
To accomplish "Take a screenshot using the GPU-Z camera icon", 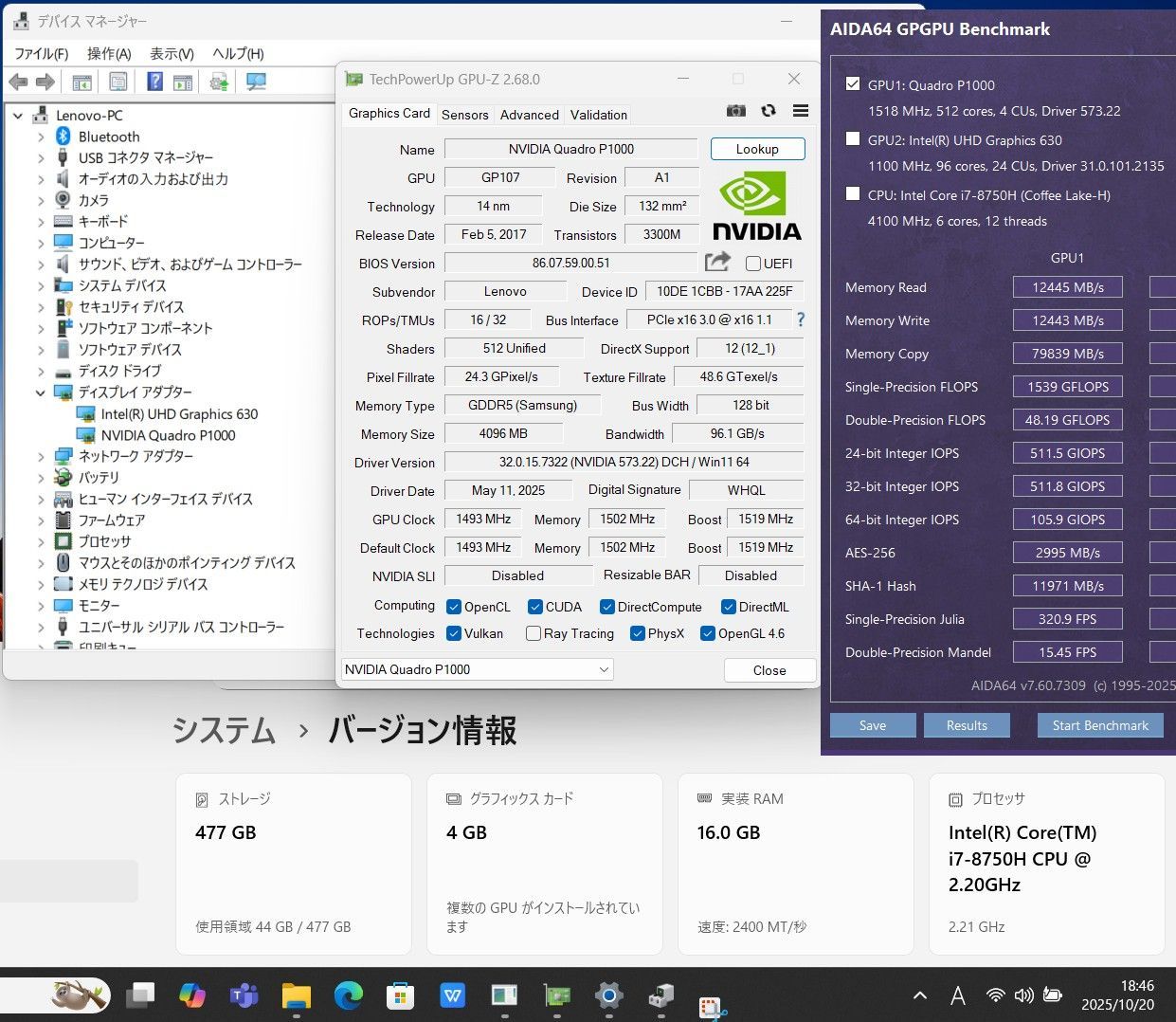I will coord(736,111).
